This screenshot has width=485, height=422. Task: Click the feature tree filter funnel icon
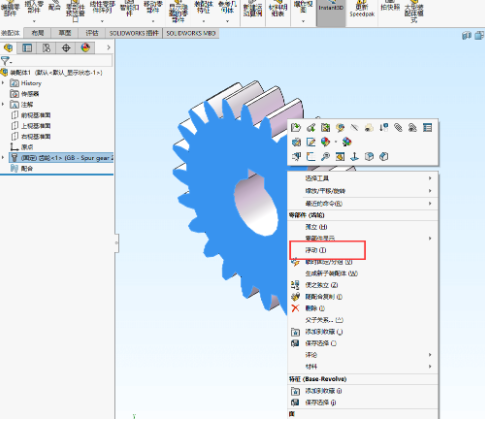(x=5, y=61)
